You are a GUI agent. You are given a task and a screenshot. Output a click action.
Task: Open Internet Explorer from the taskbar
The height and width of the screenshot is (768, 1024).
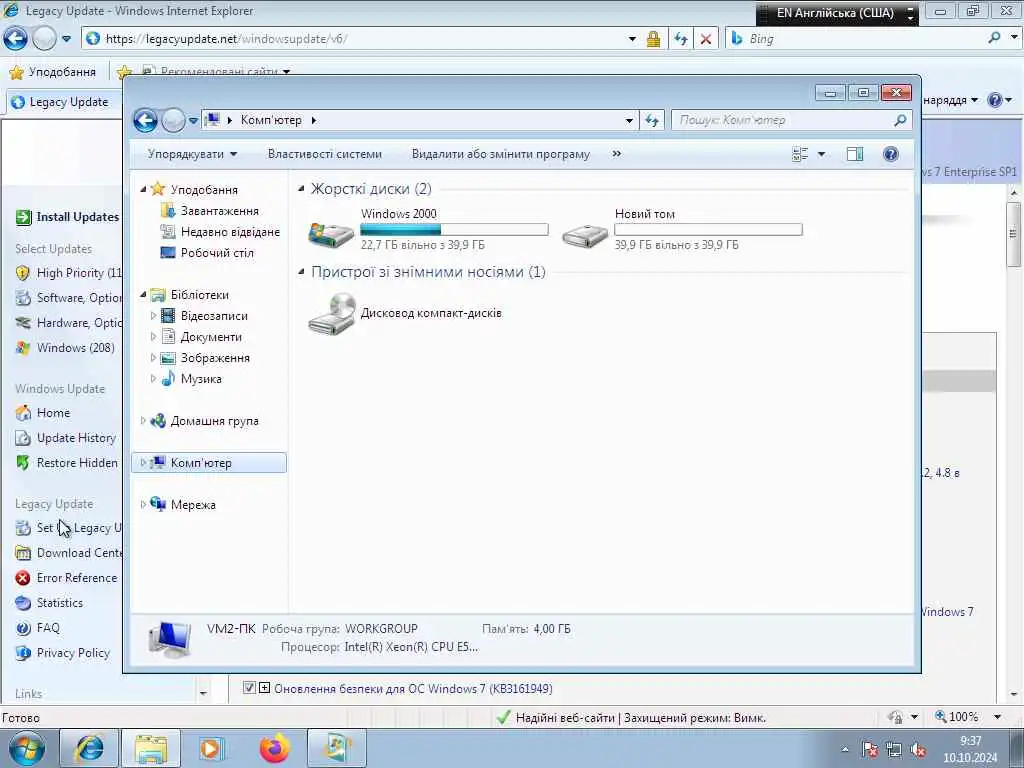pos(89,748)
